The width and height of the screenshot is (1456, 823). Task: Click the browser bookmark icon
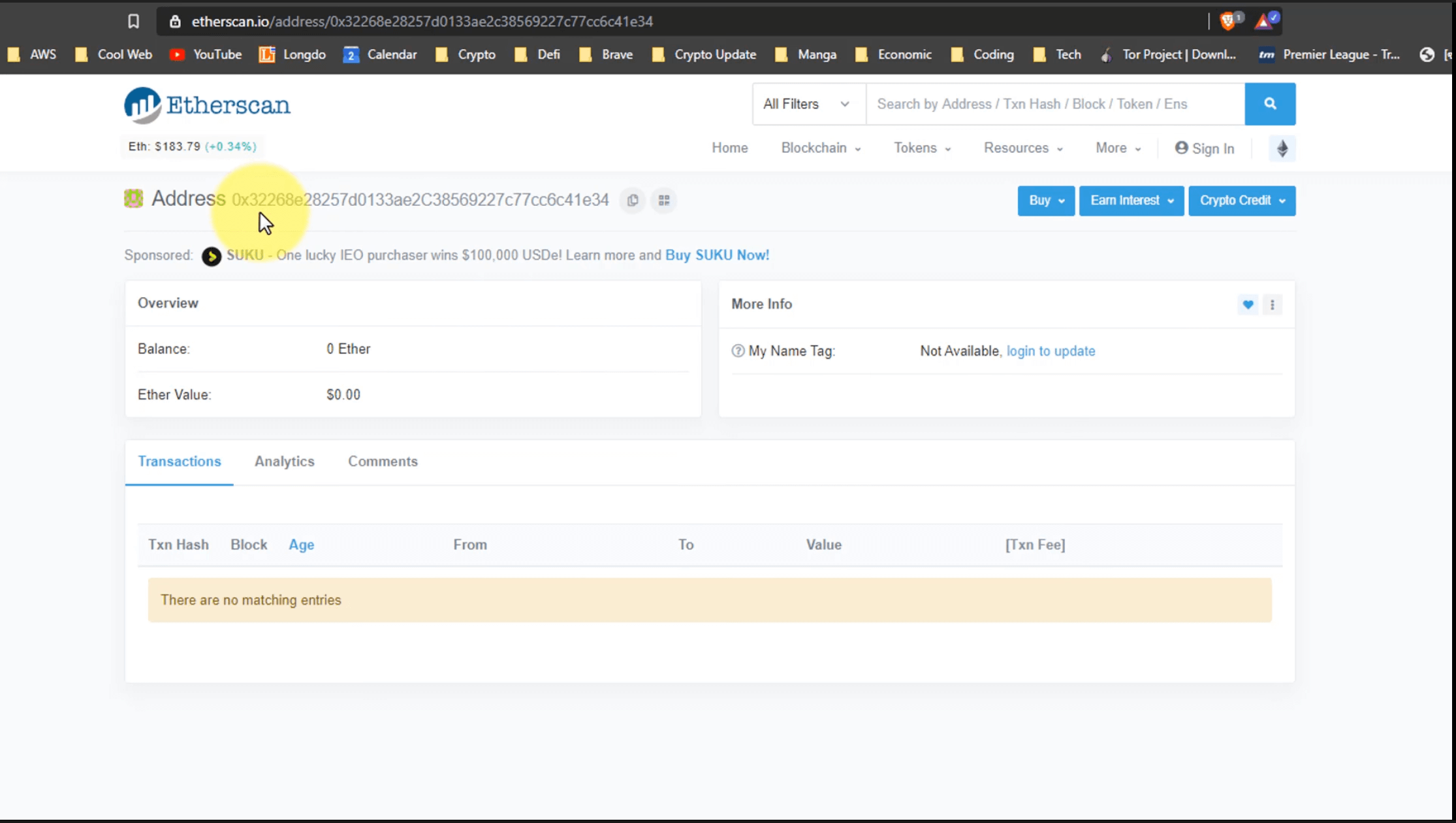pos(133,22)
